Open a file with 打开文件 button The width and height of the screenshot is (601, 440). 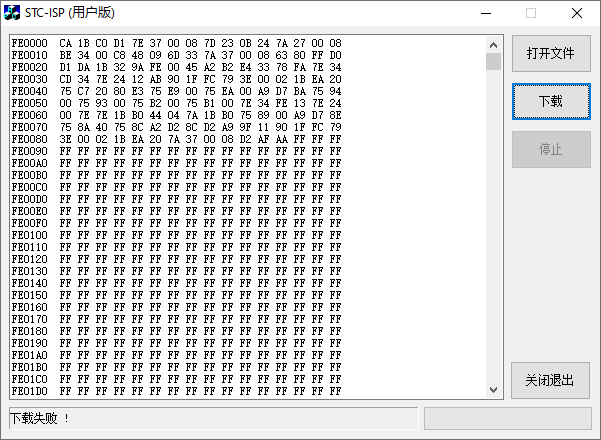coord(551,53)
